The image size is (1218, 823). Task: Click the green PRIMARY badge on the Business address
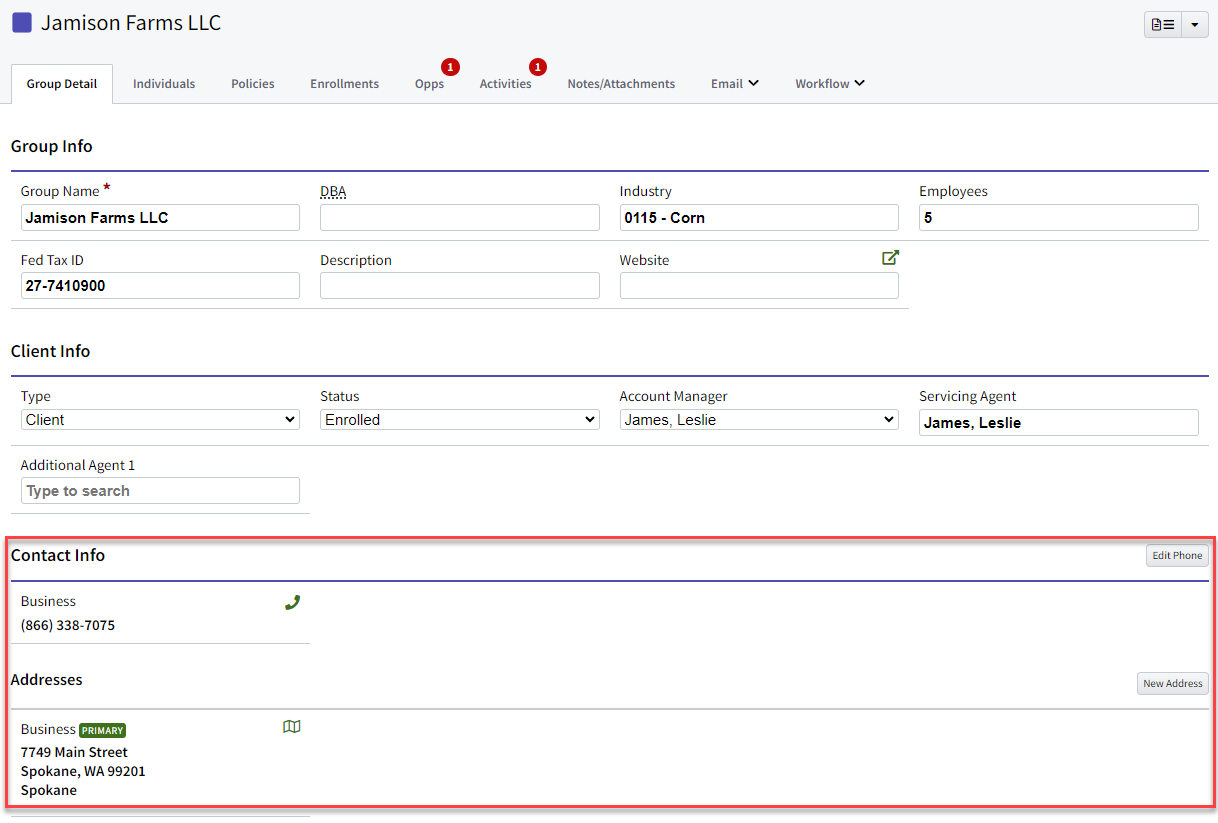[102, 729]
